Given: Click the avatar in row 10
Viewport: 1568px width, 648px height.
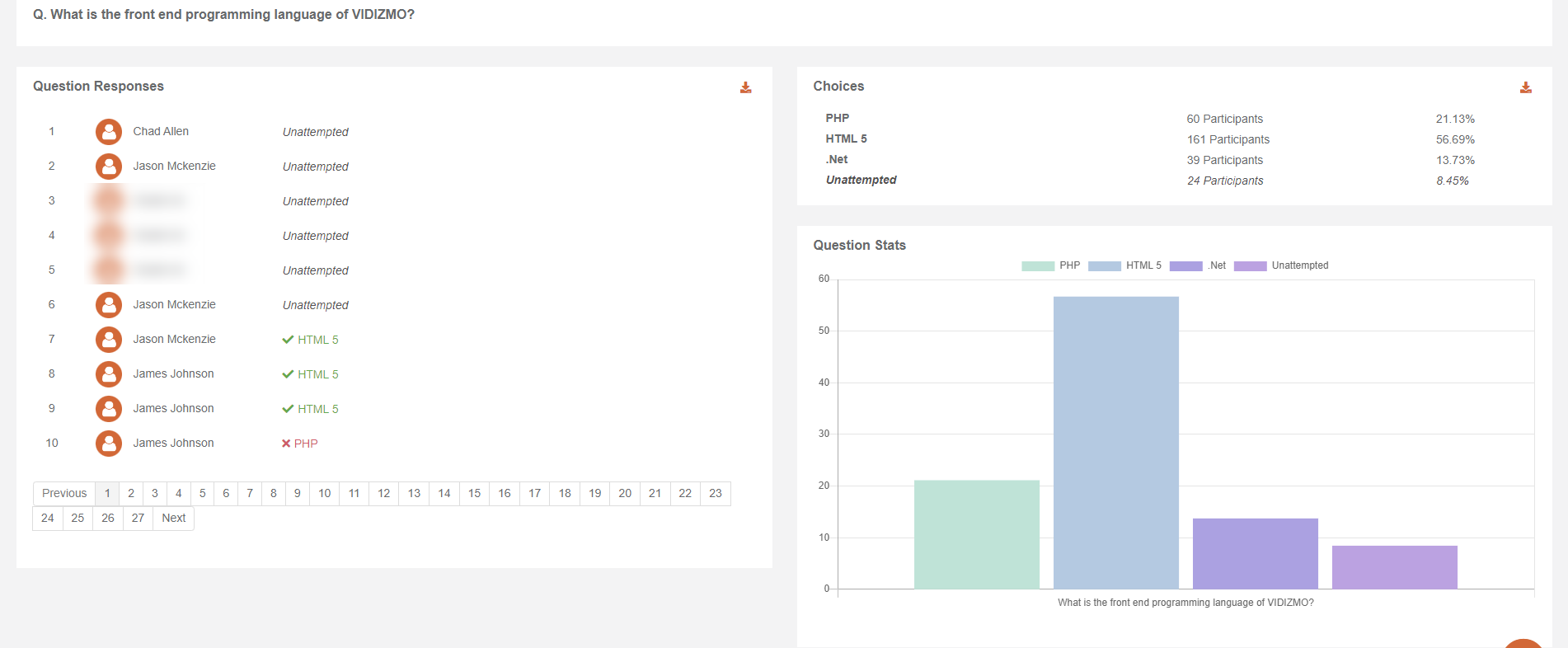Looking at the screenshot, I should (x=108, y=444).
